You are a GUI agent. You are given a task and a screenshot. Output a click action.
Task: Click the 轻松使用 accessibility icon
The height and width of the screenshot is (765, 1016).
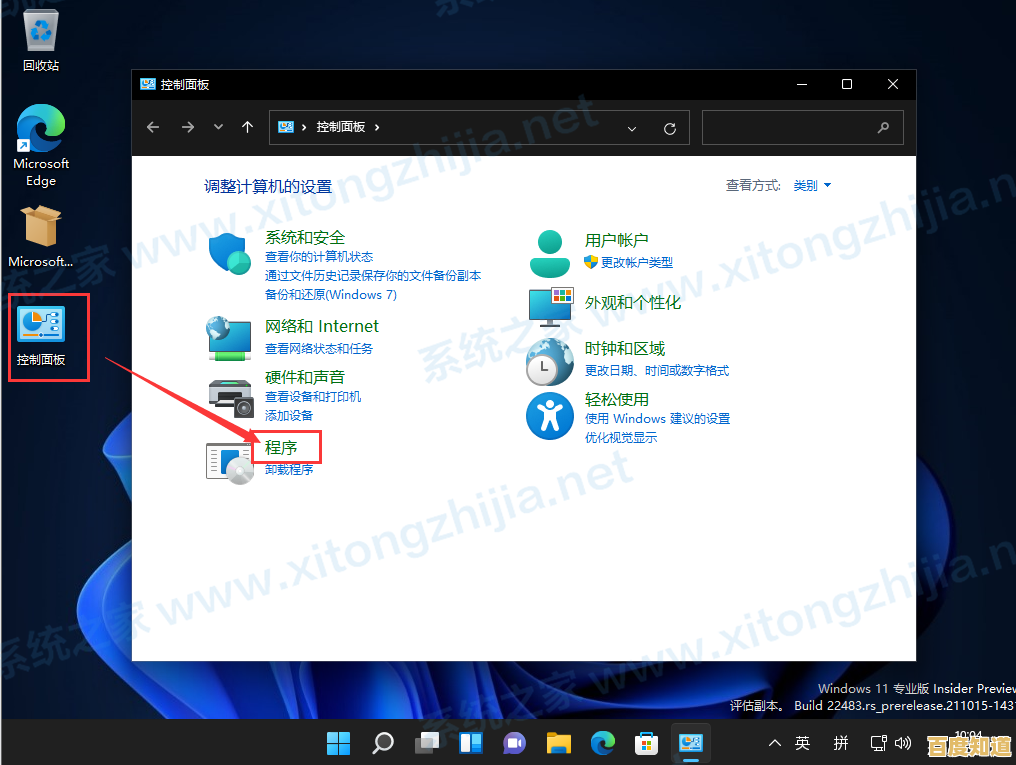tap(550, 415)
